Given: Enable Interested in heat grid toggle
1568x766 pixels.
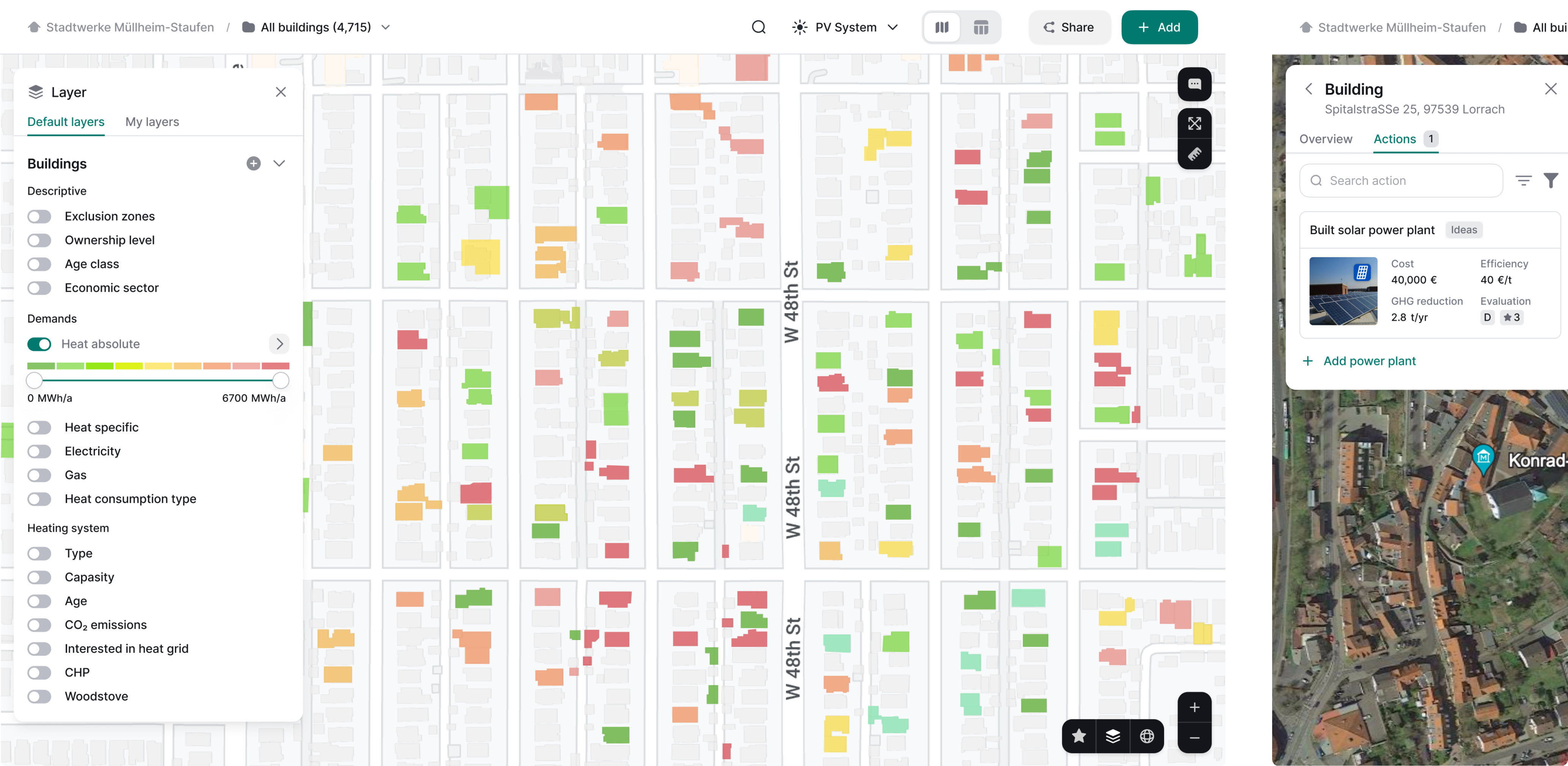Looking at the screenshot, I should 39,649.
